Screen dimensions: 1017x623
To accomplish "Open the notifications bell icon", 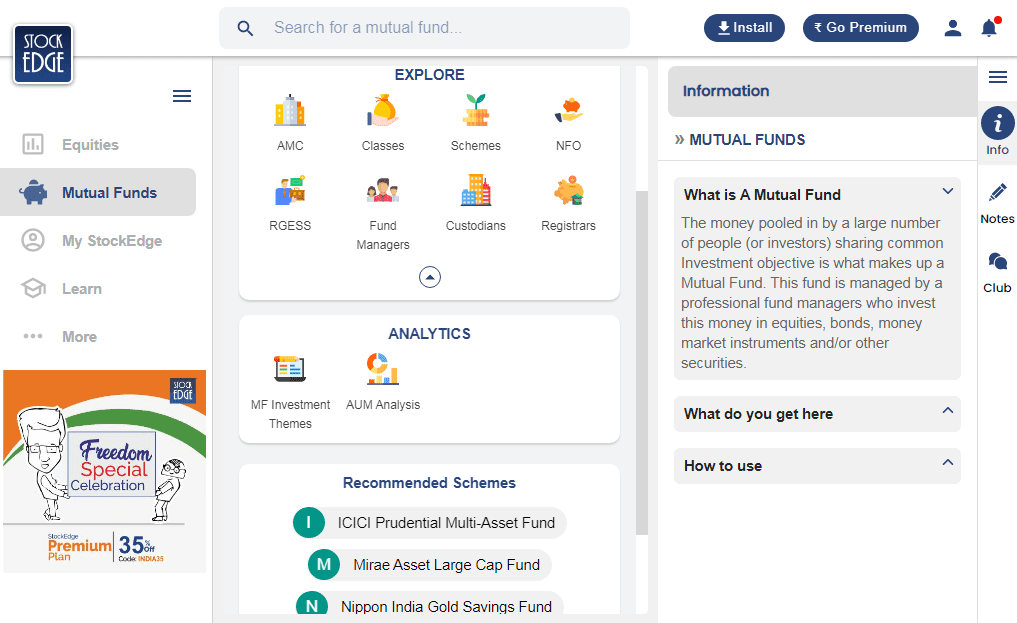I will coord(989,28).
